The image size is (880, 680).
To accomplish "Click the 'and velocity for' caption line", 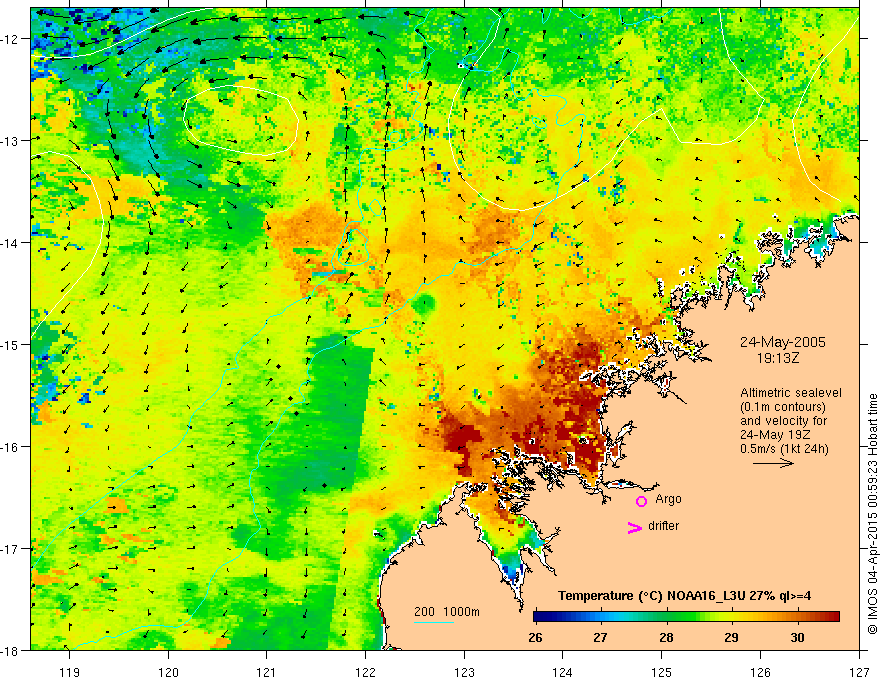I will tap(783, 421).
